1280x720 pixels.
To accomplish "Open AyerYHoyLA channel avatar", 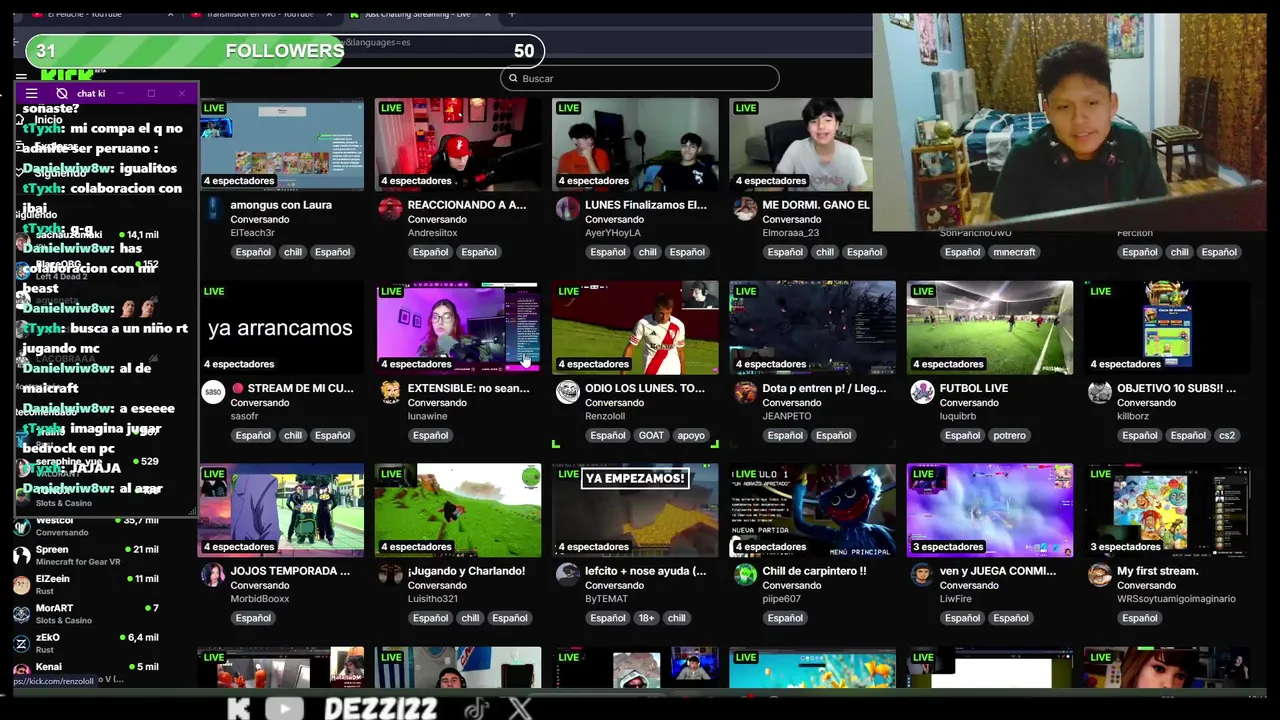I will pyautogui.click(x=567, y=208).
